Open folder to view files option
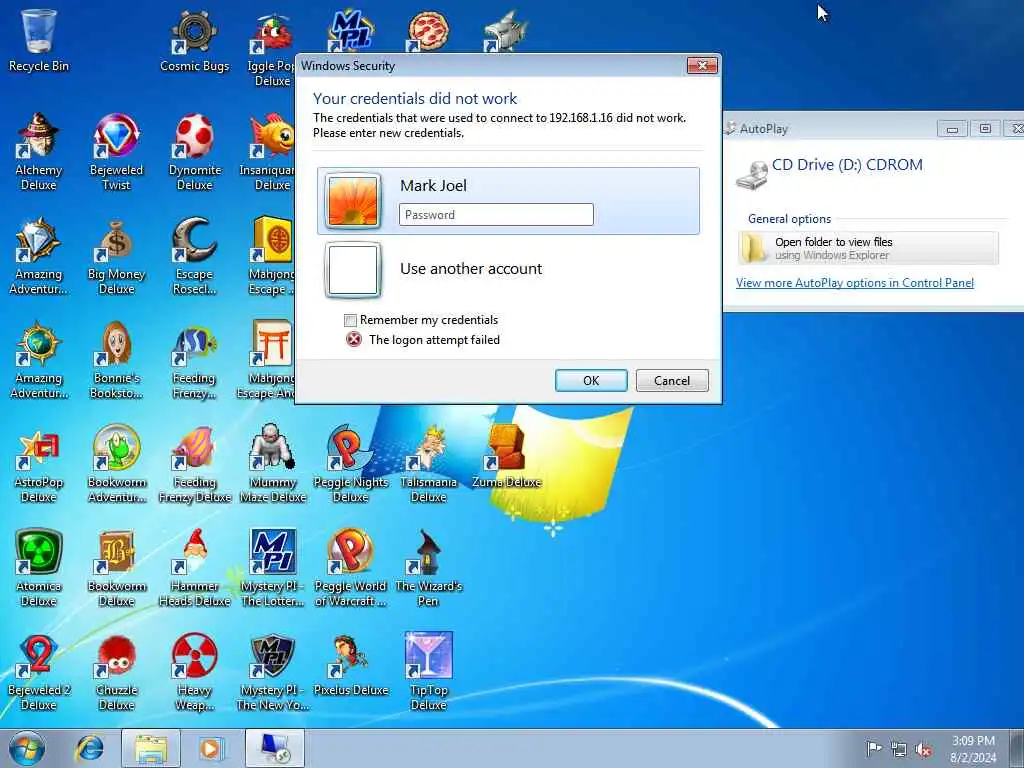The image size is (1024, 768). (869, 248)
